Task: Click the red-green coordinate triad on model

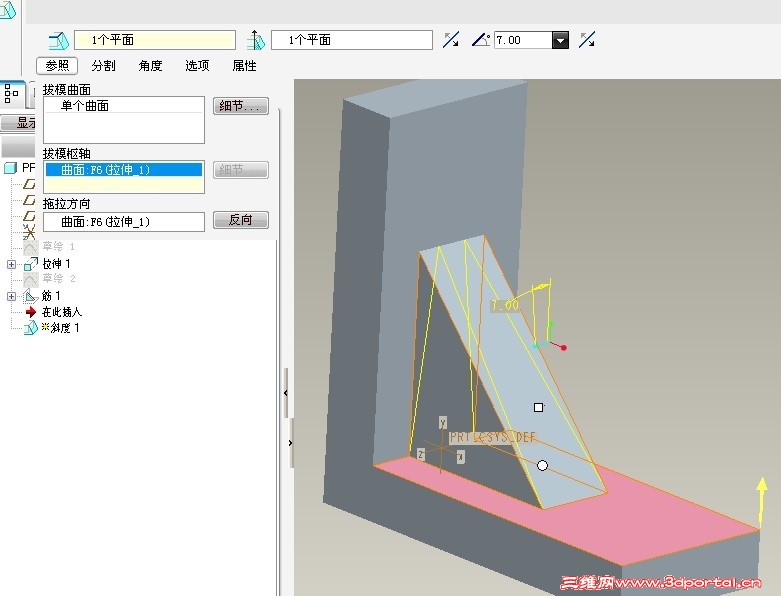Action: click(550, 338)
